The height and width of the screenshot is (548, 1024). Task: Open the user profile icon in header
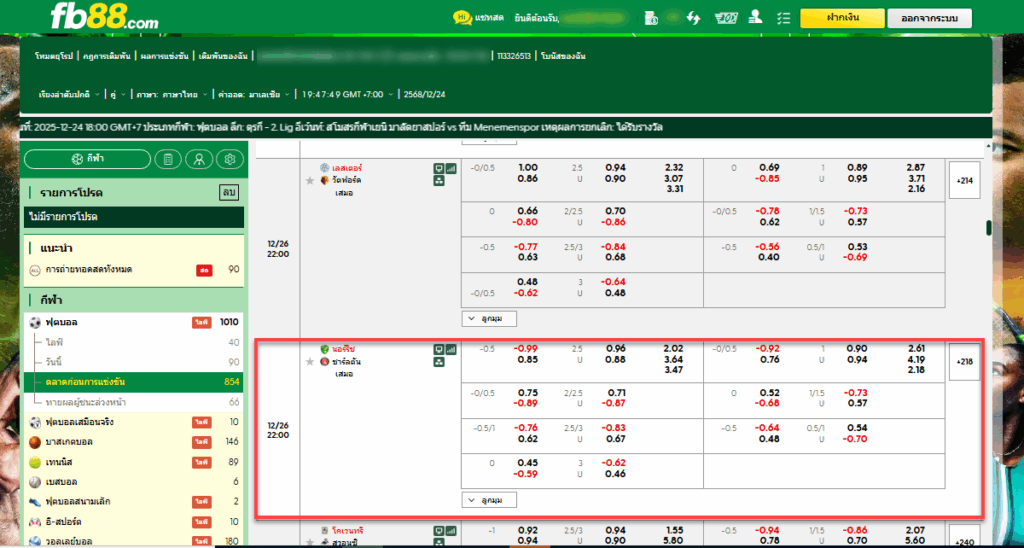click(x=756, y=18)
